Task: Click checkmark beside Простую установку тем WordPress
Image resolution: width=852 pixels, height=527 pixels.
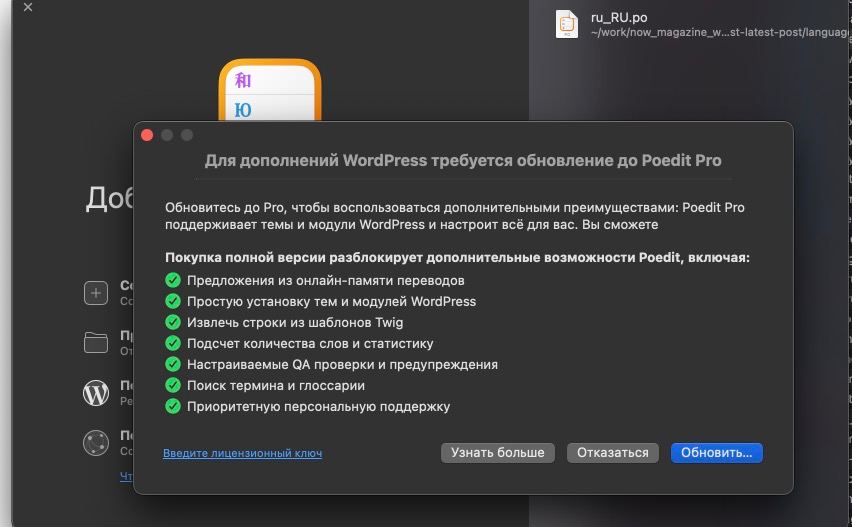Action: coord(173,301)
